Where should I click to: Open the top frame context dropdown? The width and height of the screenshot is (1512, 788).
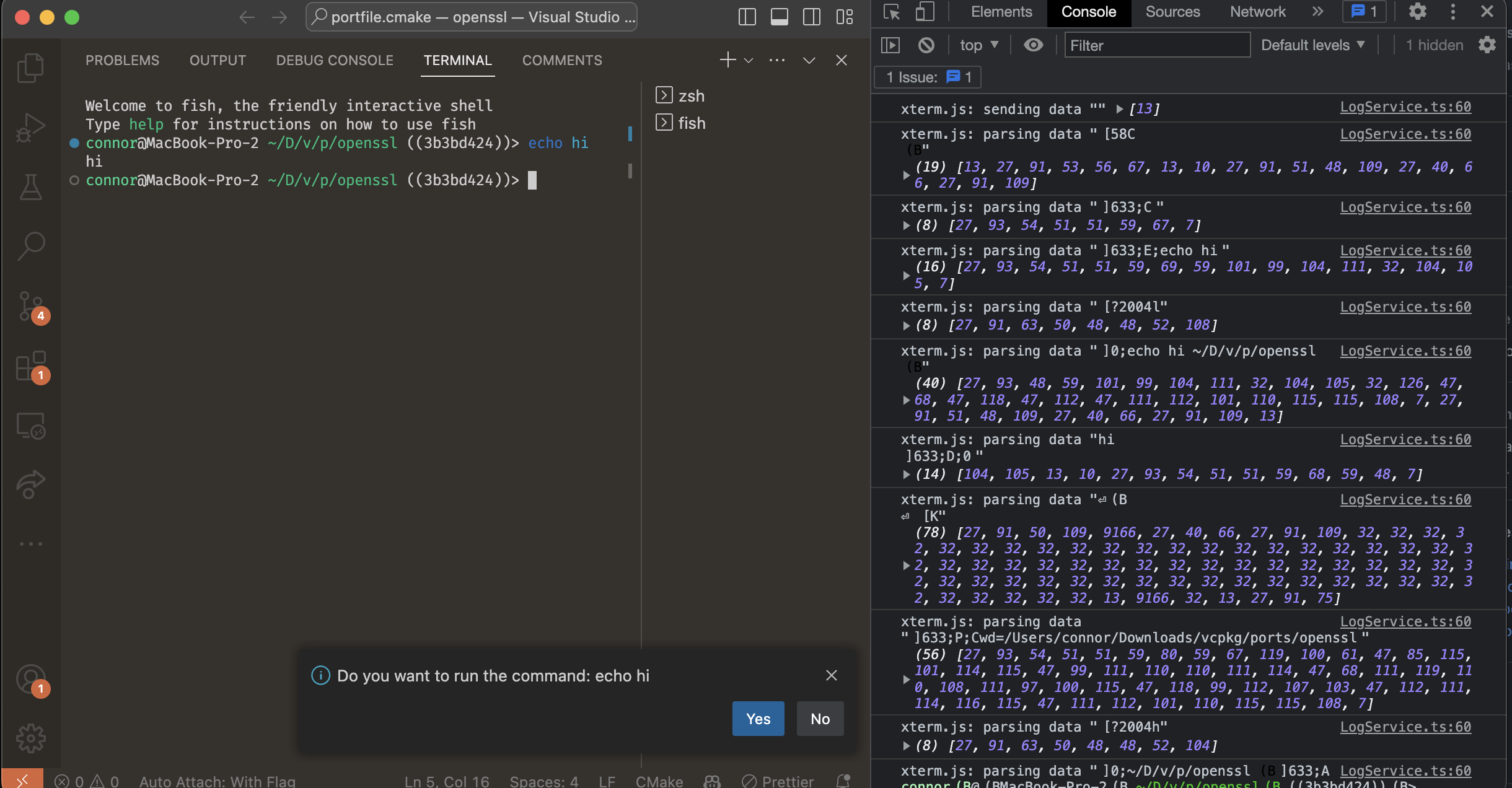pos(978,45)
